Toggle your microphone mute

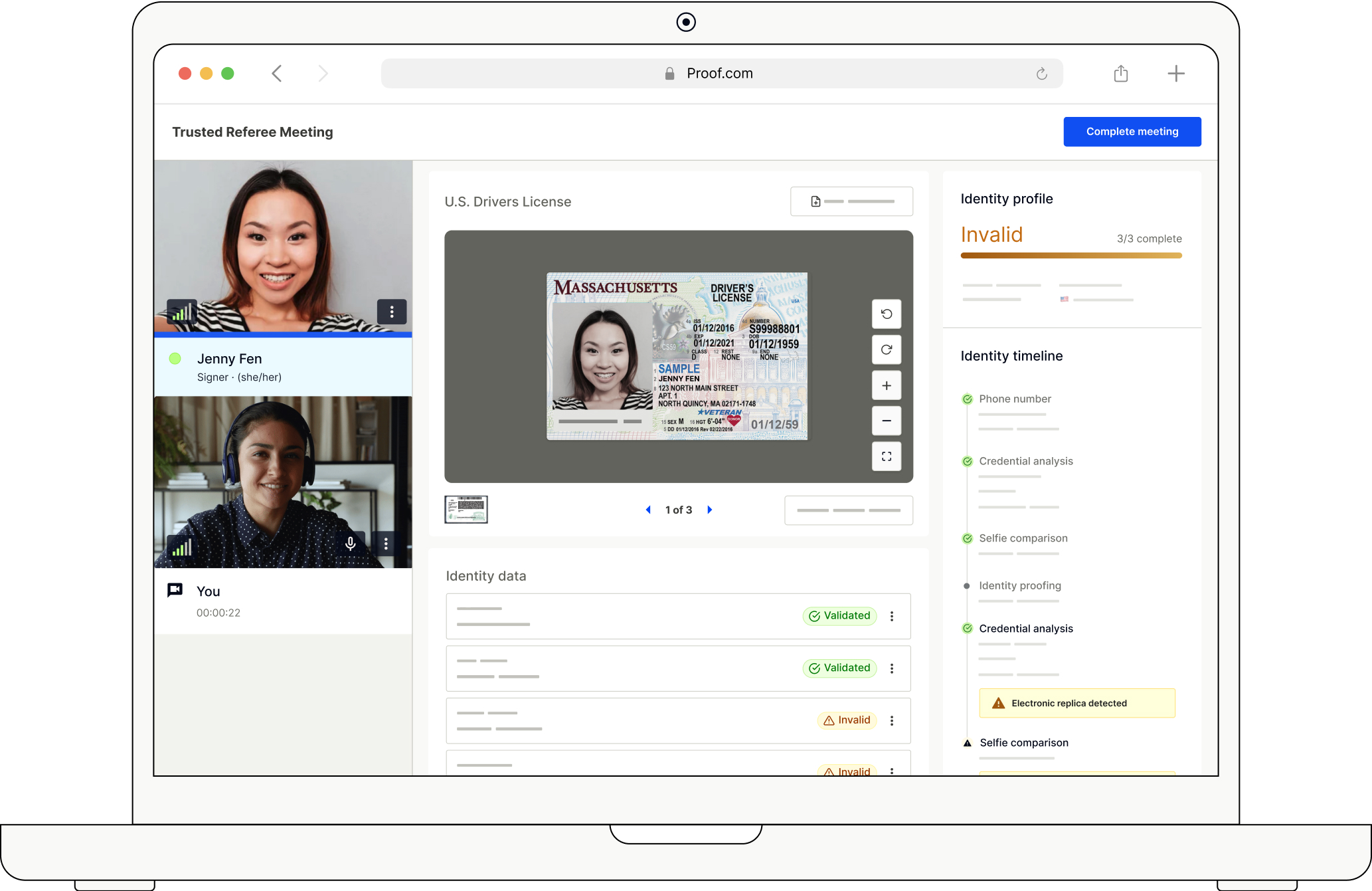351,544
